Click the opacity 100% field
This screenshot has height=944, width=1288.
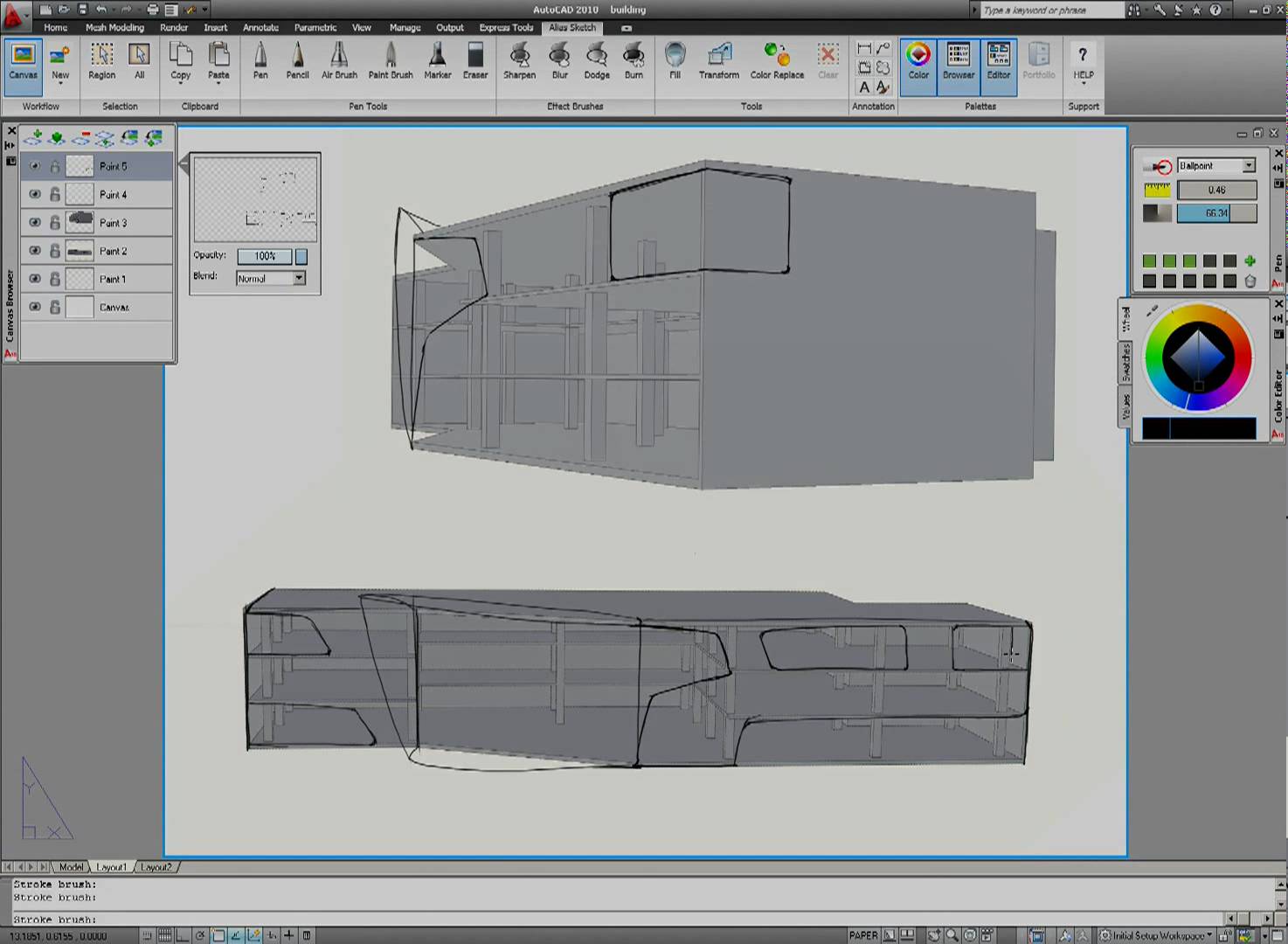(x=265, y=256)
